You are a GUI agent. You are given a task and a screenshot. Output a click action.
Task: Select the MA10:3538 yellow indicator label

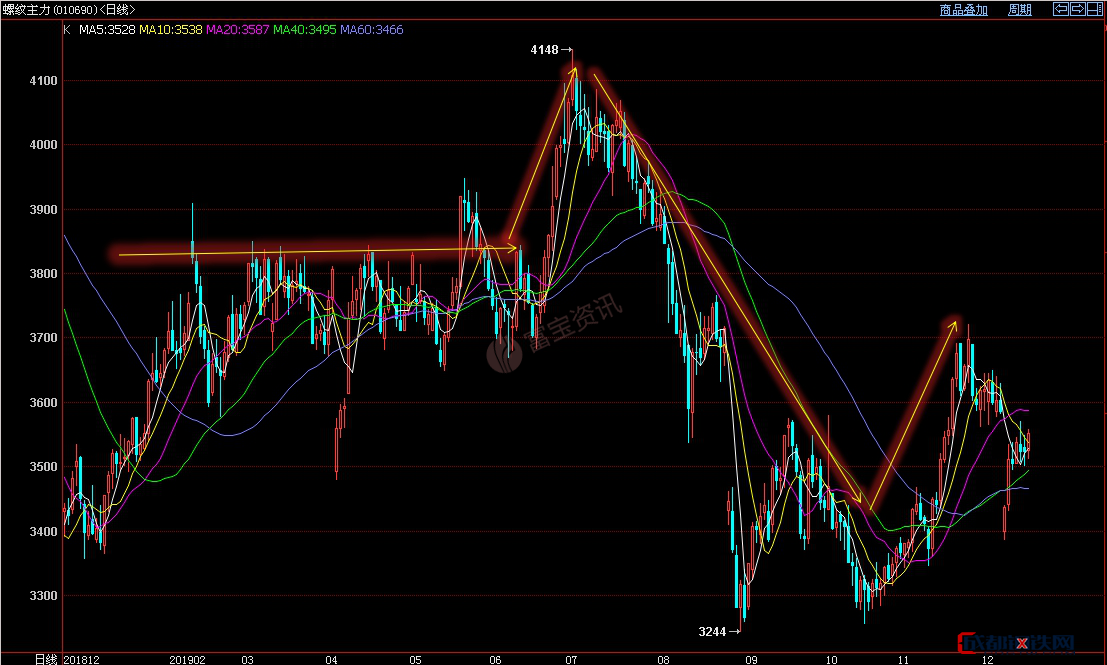(171, 30)
